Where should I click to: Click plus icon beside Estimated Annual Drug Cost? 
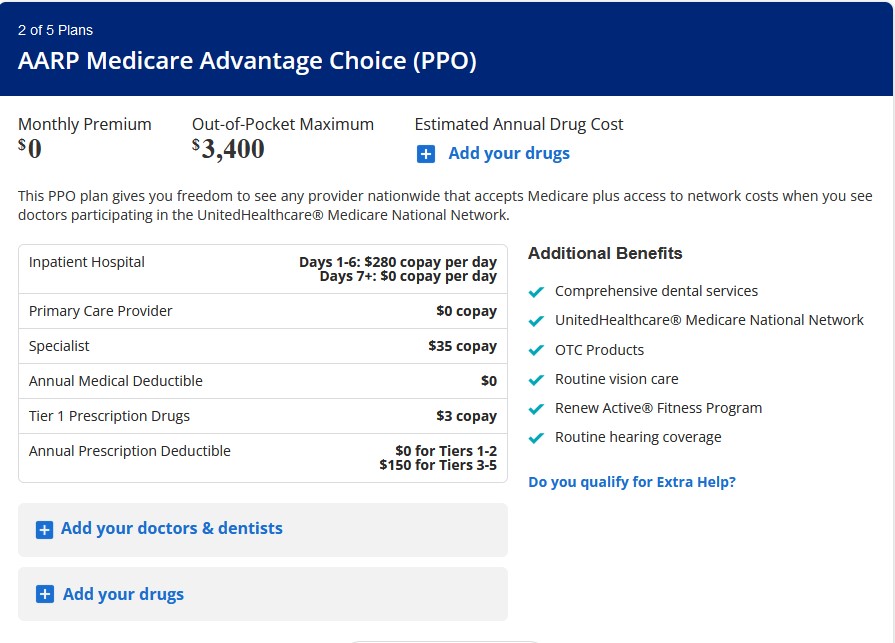tap(426, 154)
